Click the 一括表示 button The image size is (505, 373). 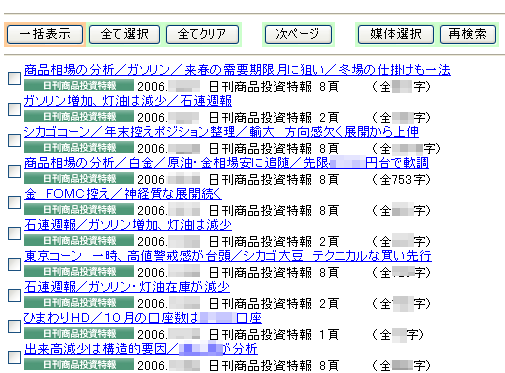click(45, 34)
